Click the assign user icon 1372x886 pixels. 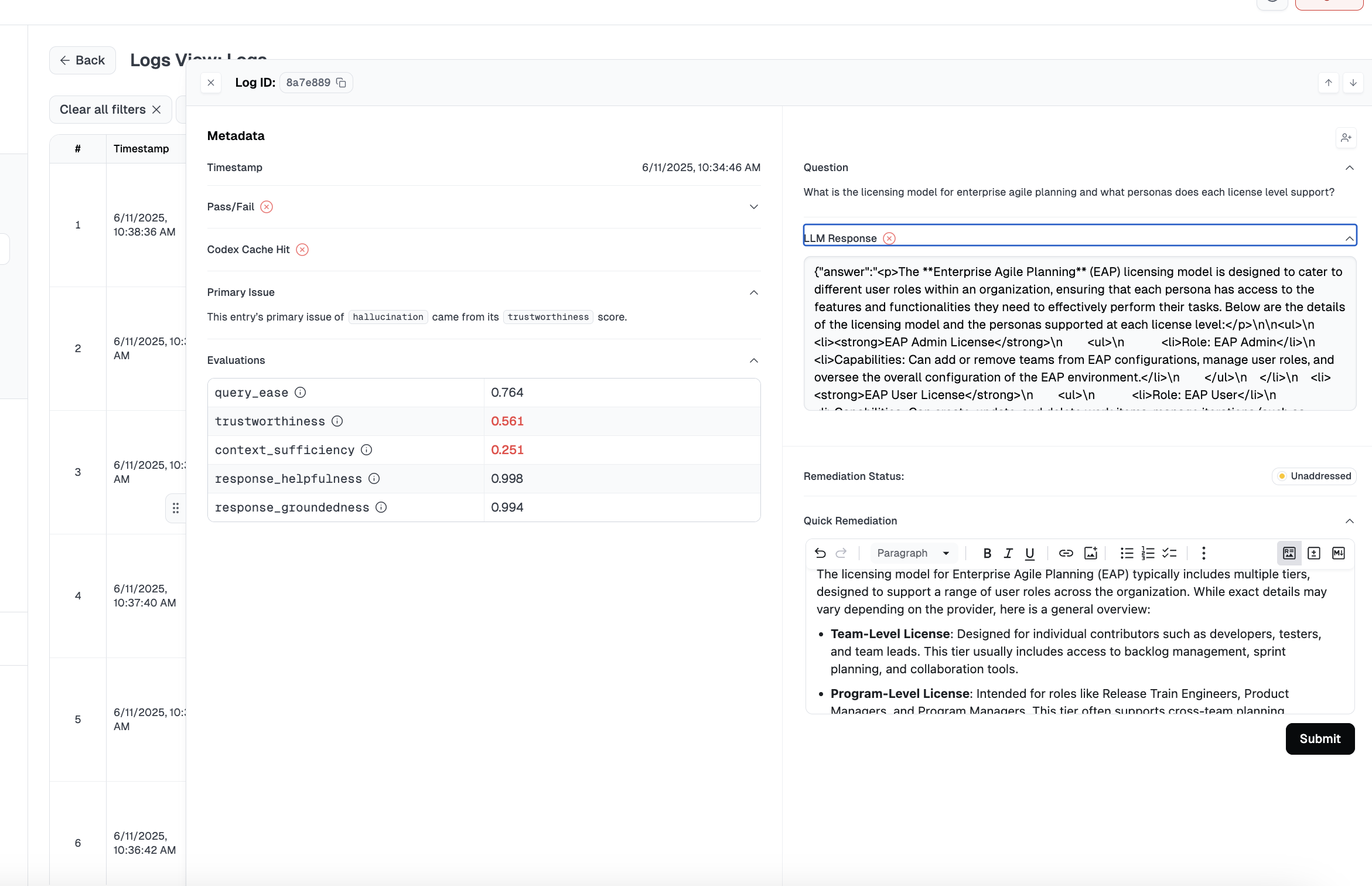[x=1346, y=138]
